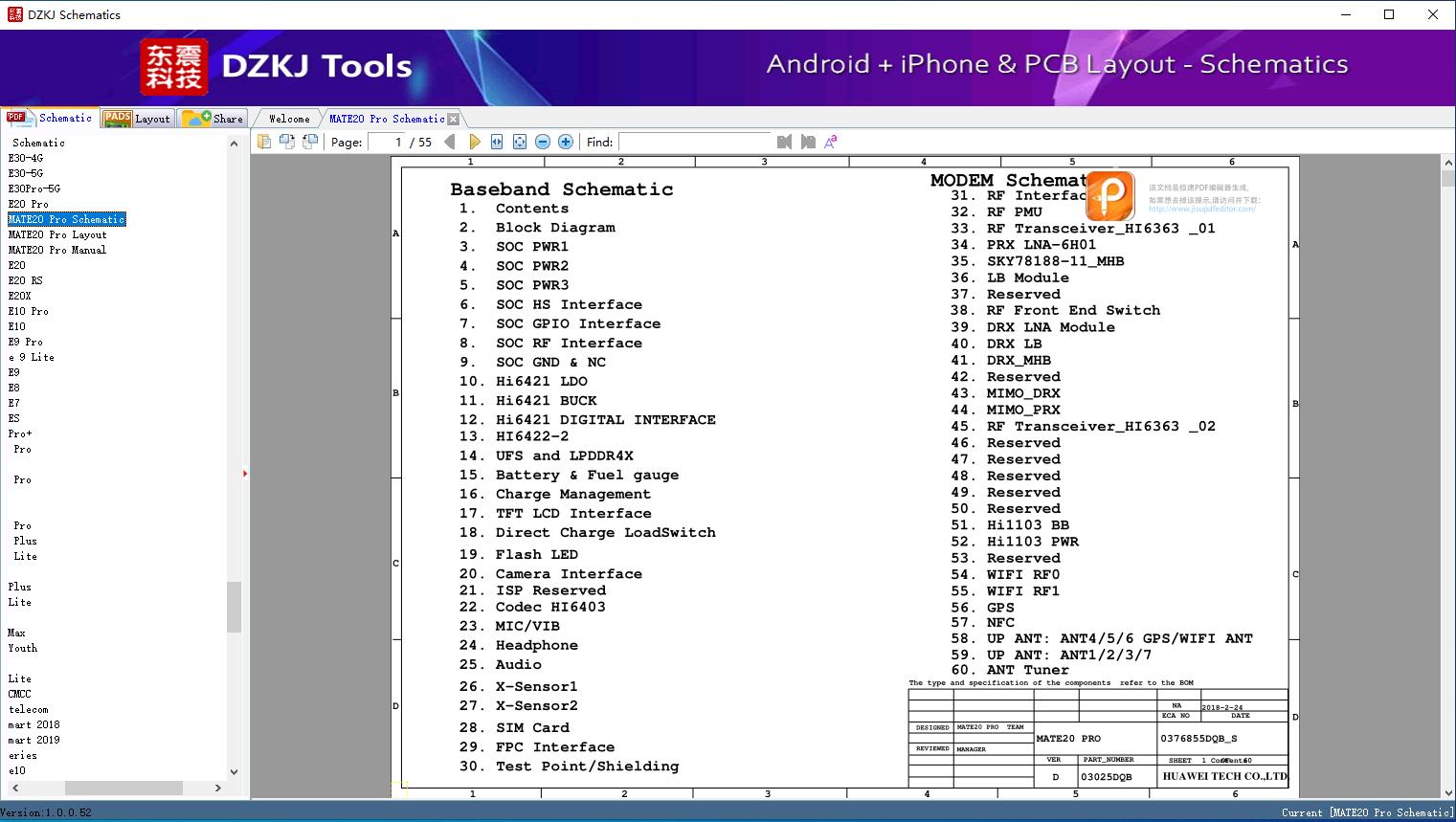Click sidebar horizontal scroll right arrow
The image size is (1456, 822).
coord(218,788)
